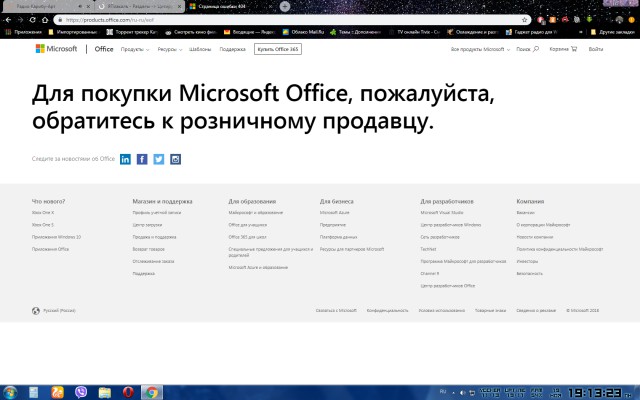640x400 pixels.
Task: Open UC Browser orange taskbar icon
Action: (x=57, y=392)
